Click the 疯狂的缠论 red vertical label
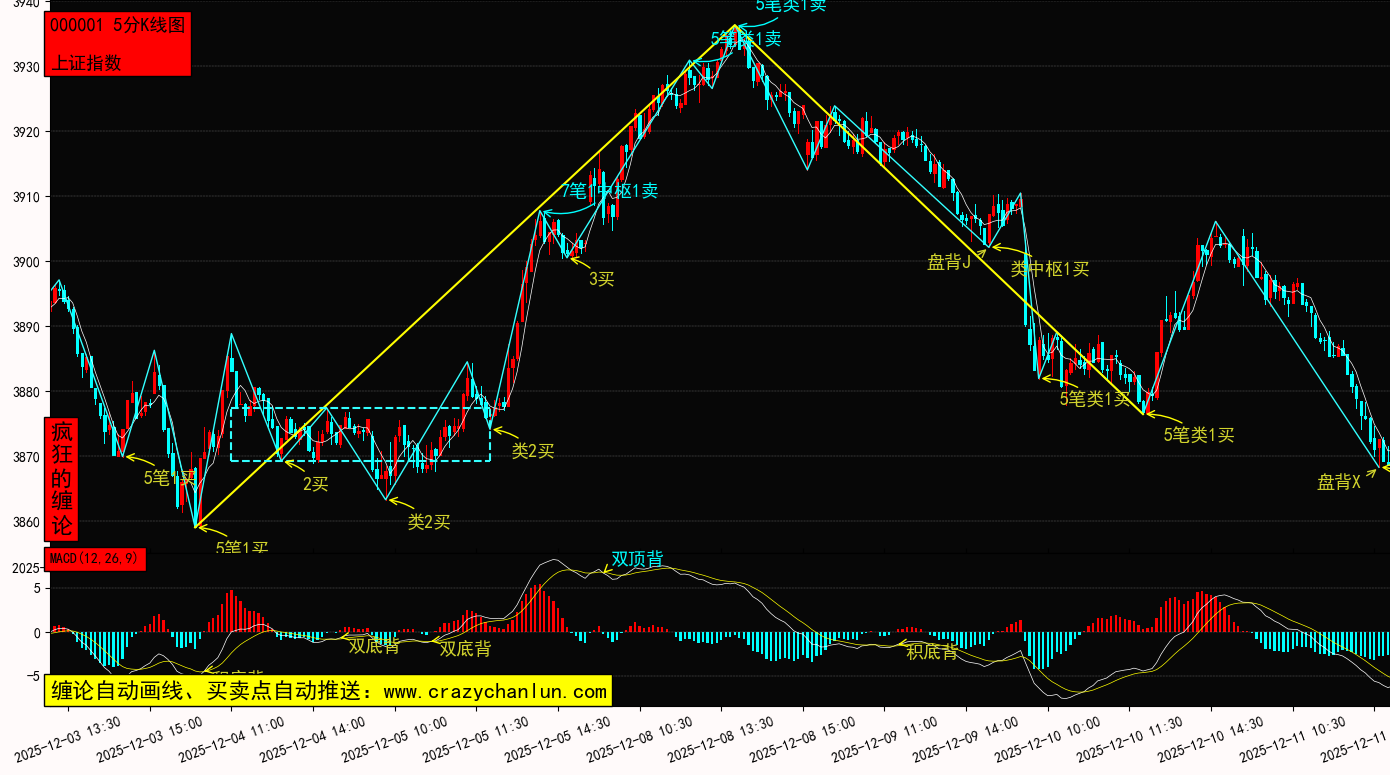Screen dimensions: 1390x775 62,478
